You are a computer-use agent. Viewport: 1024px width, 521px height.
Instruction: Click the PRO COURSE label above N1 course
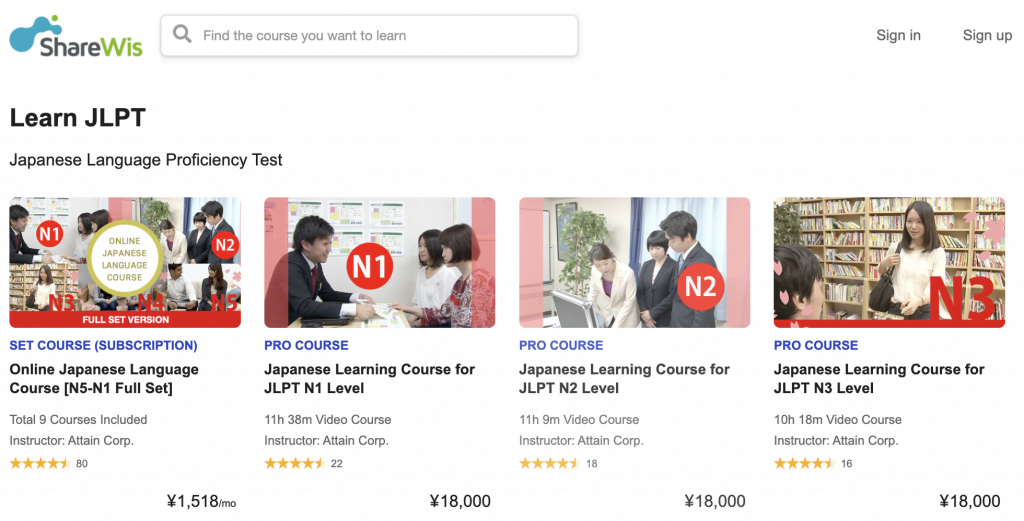pos(306,345)
